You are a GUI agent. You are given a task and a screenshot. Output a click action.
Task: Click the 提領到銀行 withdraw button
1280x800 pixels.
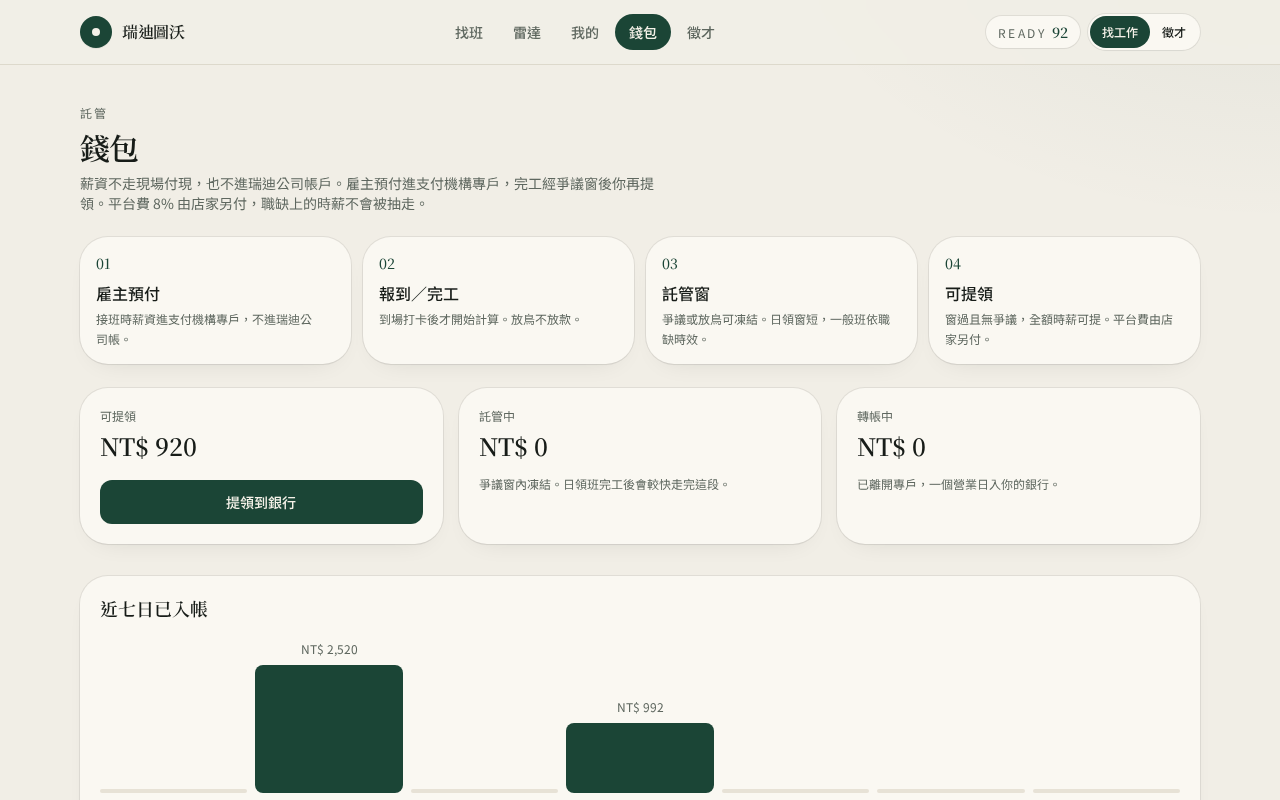coord(261,502)
